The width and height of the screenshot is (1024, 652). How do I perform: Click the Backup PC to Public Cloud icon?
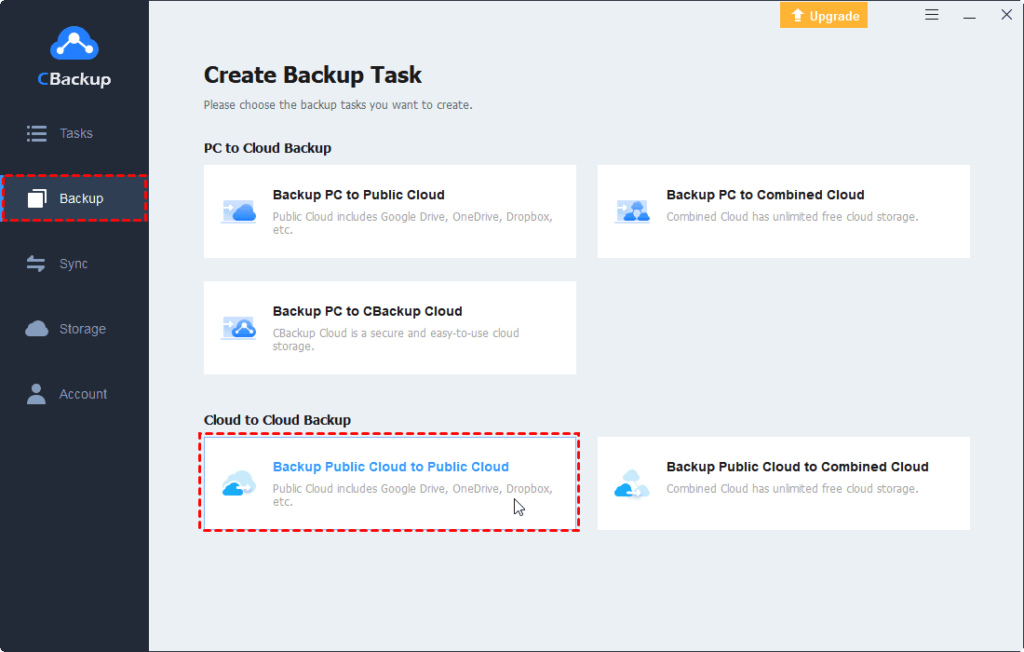coord(238,212)
